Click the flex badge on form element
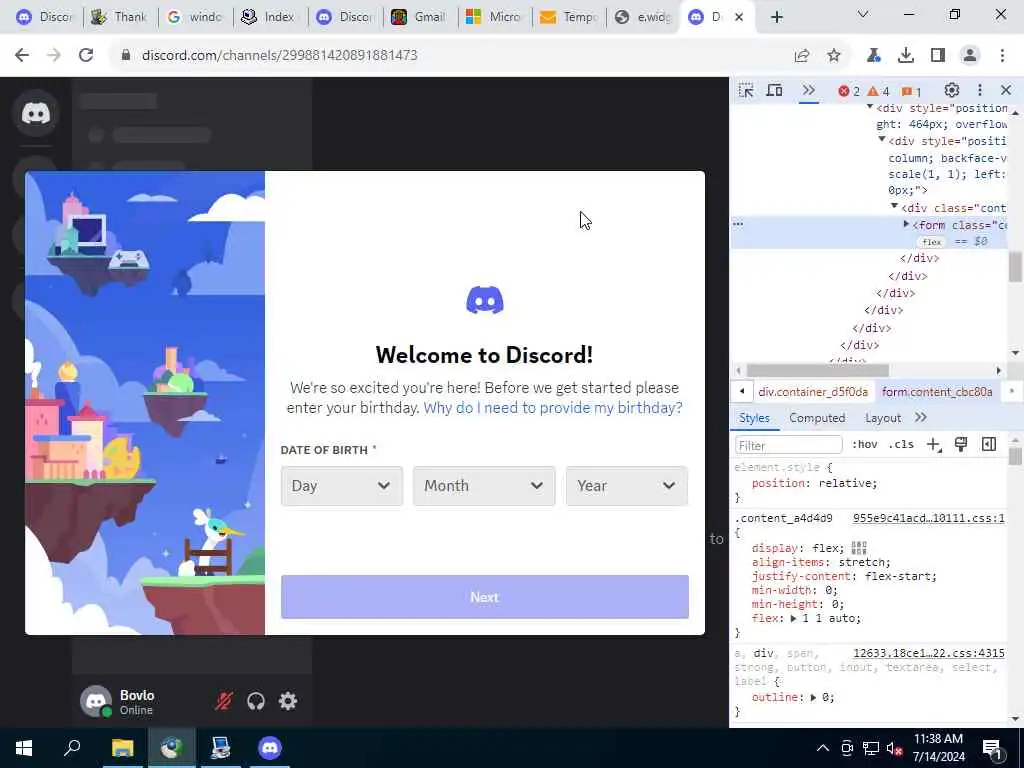Viewport: 1024px width, 768px height. click(x=932, y=242)
